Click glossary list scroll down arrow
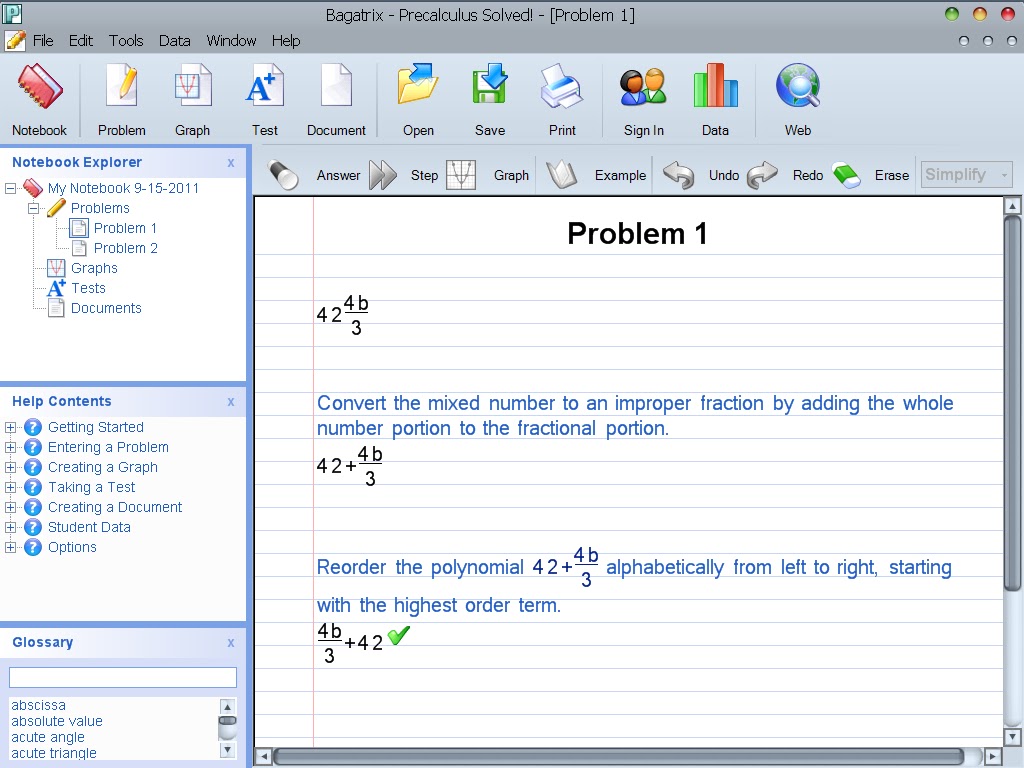The width and height of the screenshot is (1024, 768). click(227, 750)
